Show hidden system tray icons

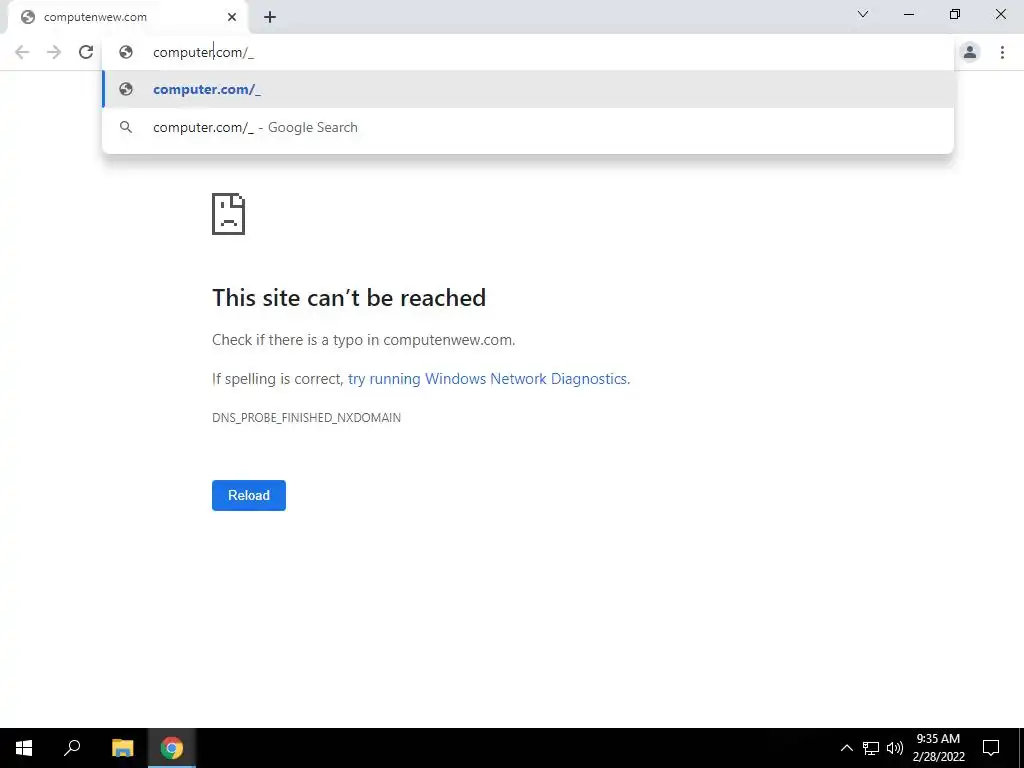846,748
